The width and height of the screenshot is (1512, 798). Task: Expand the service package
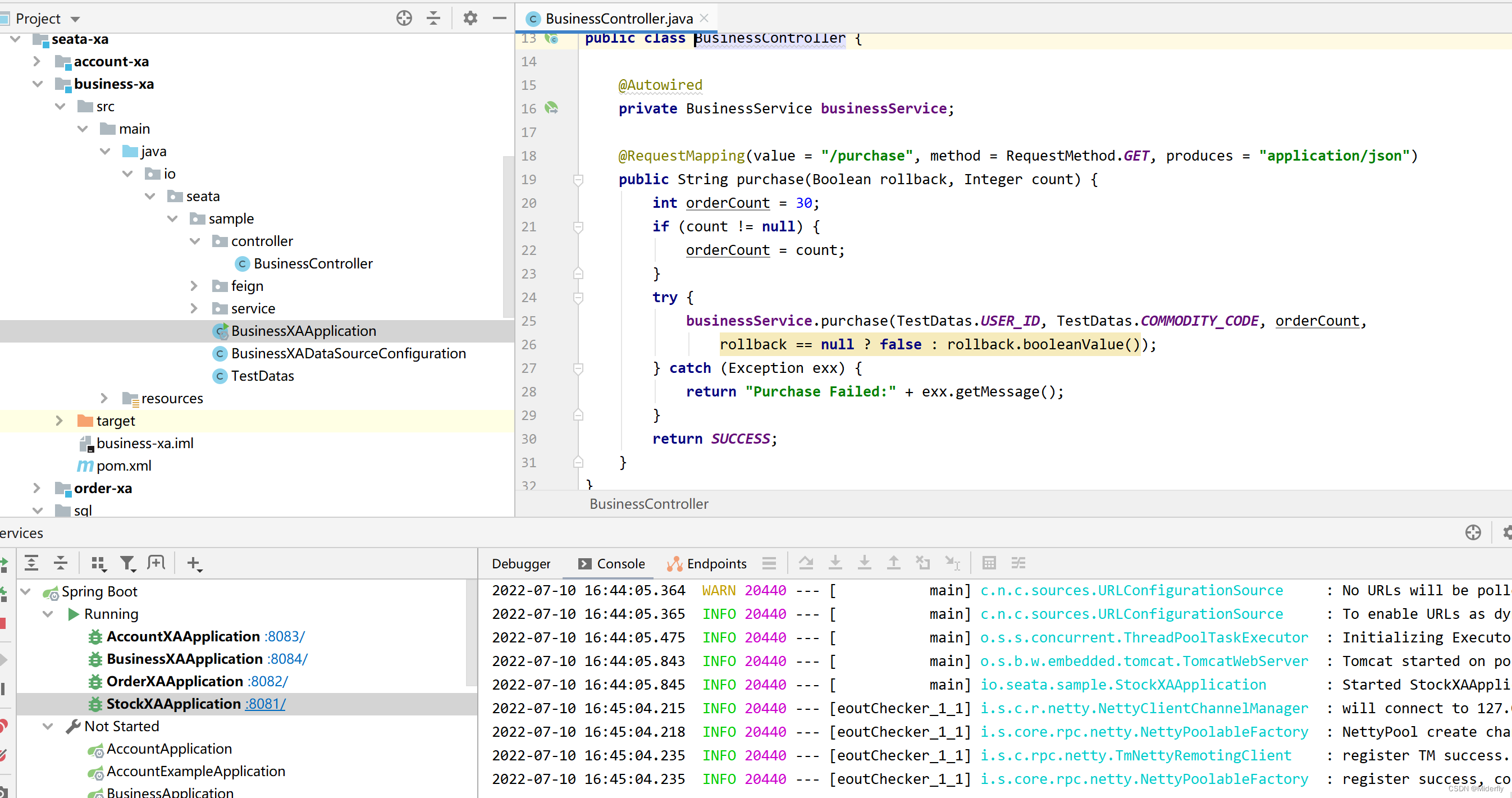[194, 308]
